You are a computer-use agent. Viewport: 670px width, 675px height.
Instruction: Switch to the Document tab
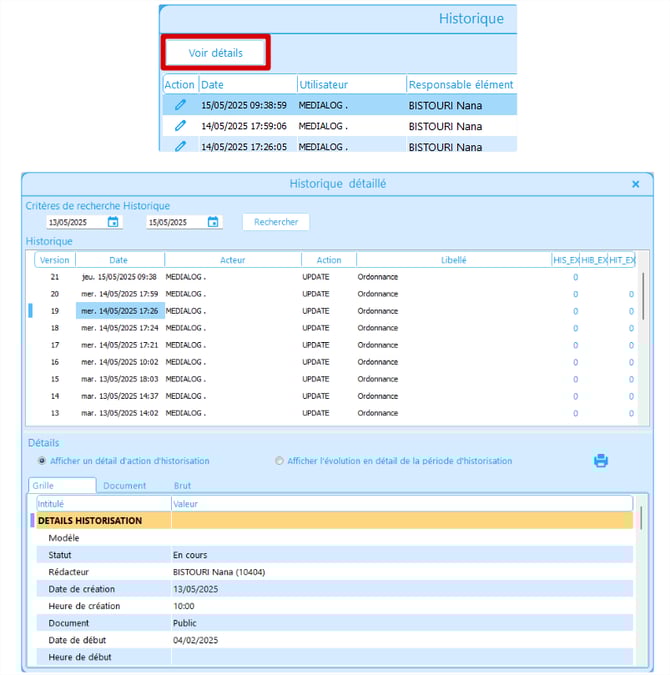125,486
